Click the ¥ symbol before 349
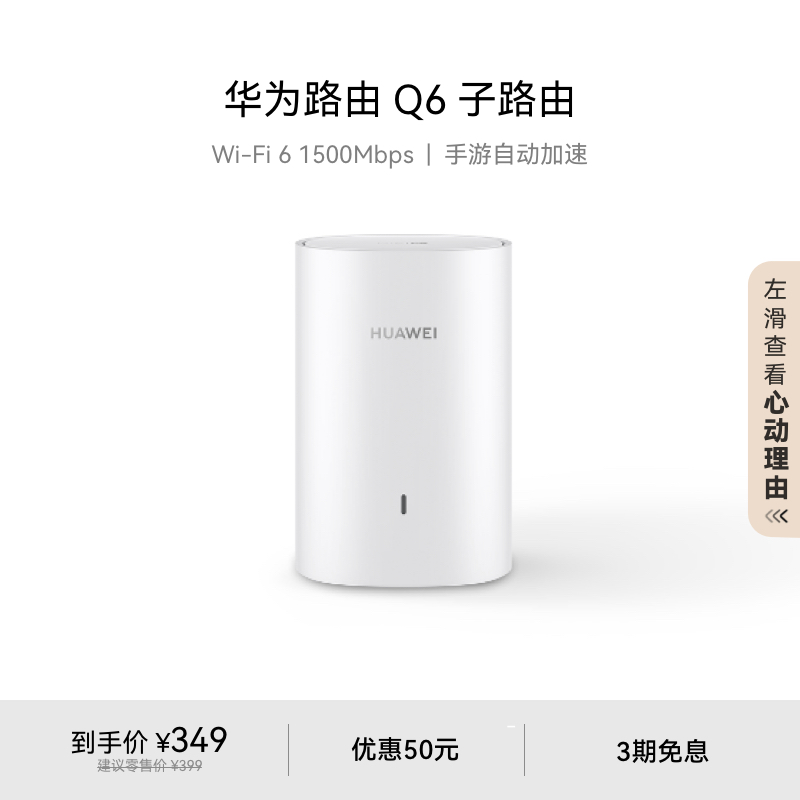Image resolution: width=800 pixels, height=800 pixels. (163, 742)
